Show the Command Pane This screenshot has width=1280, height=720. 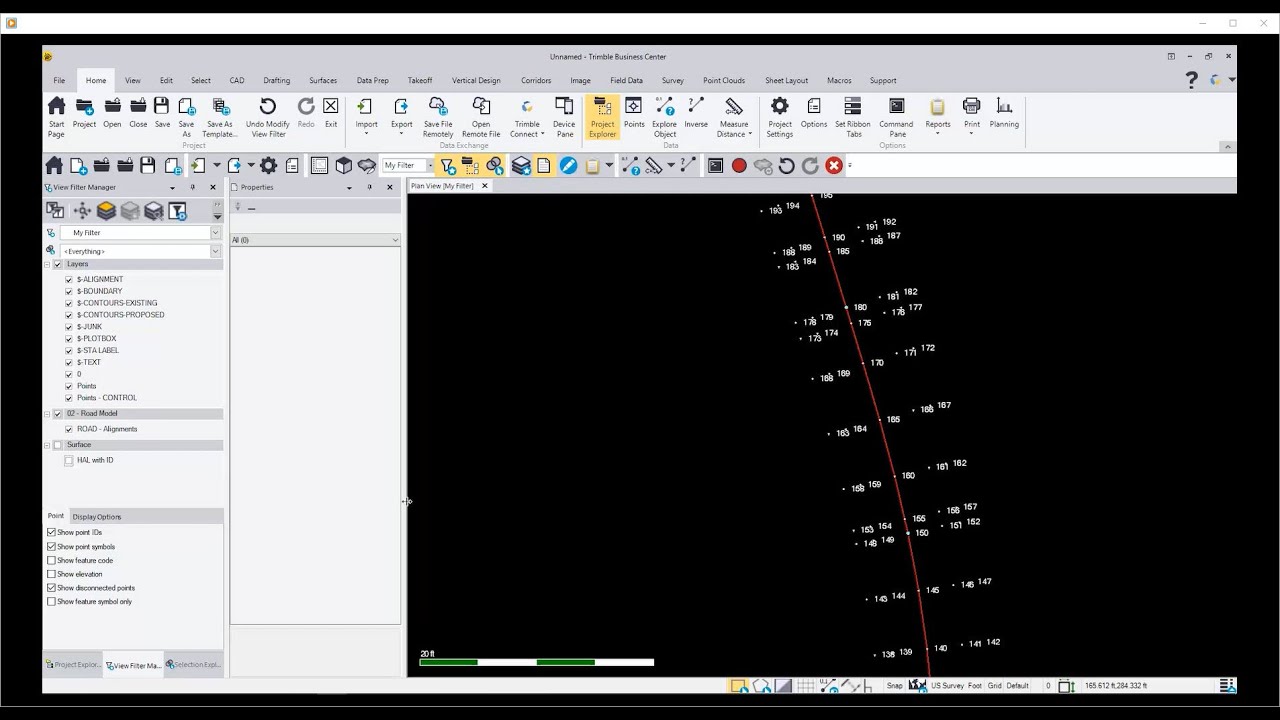click(896, 117)
